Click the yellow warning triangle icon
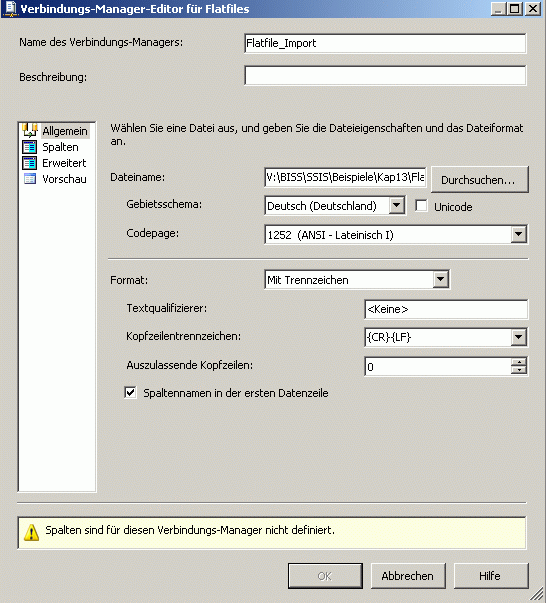 31,532
